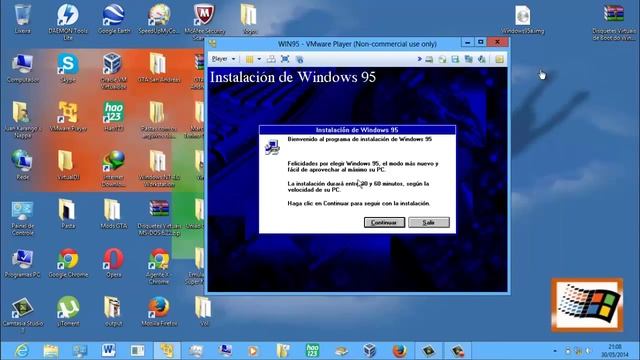Select the µTorrent desktop shortcut
The height and width of the screenshot is (360, 640).
pyautogui.click(x=68, y=312)
